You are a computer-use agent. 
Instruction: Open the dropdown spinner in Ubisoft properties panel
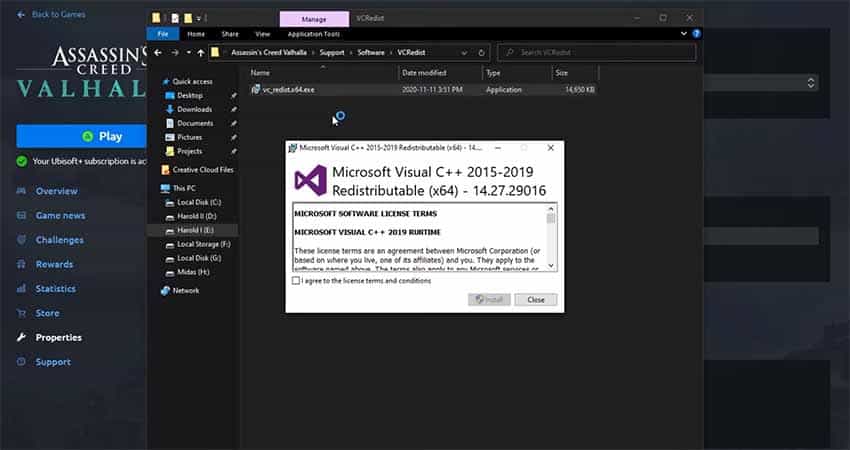click(x=811, y=83)
